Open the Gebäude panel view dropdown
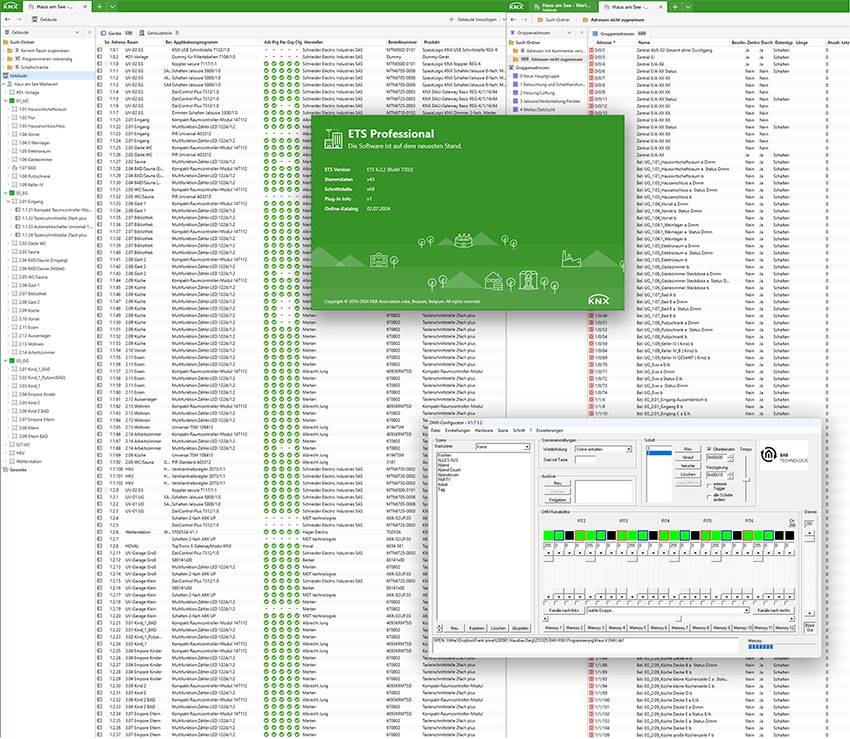Screen dimensions: 850x739 (x=77, y=33)
